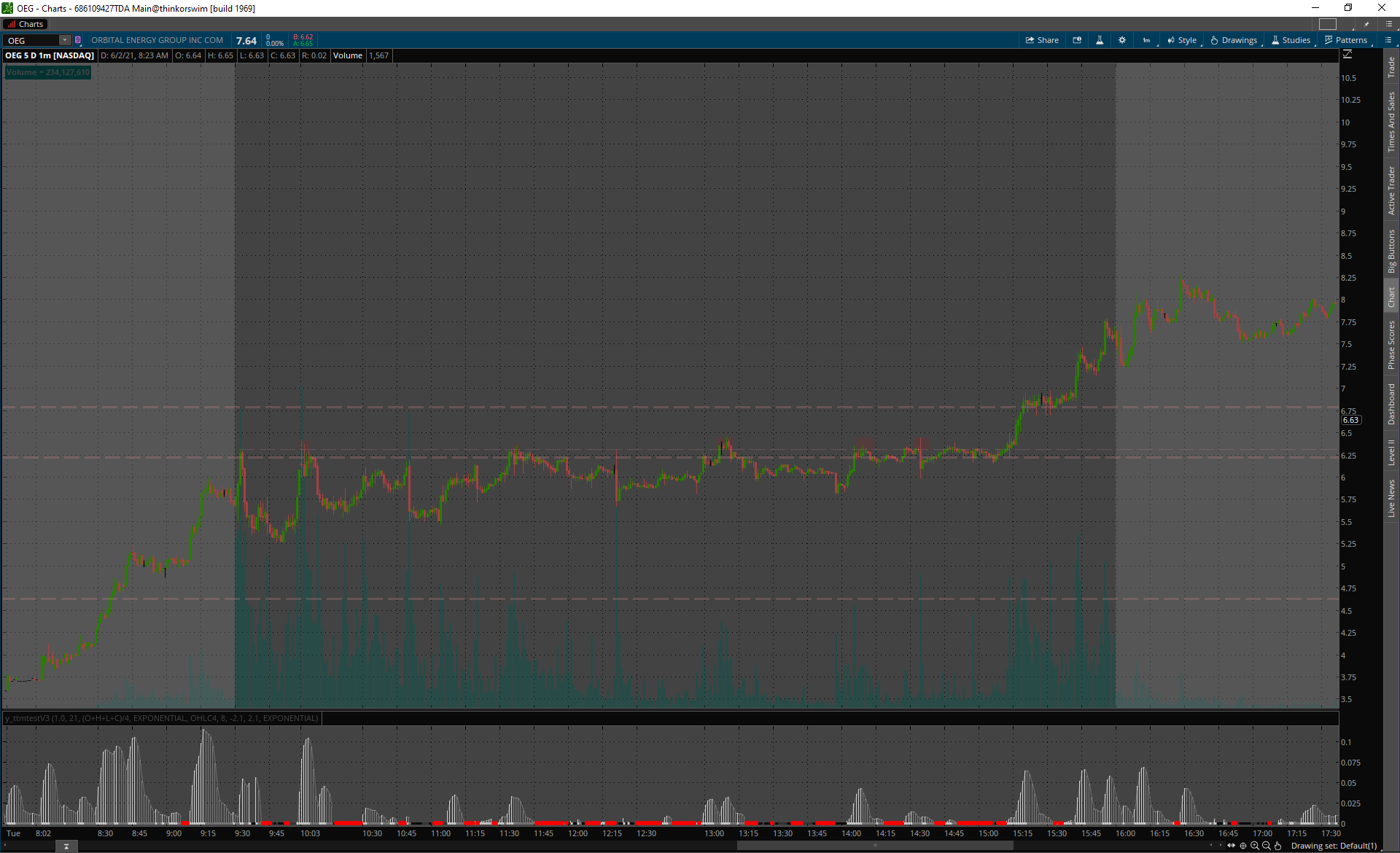
Task: Click the flask Edit Studies icon
Action: pyautogui.click(x=1100, y=40)
